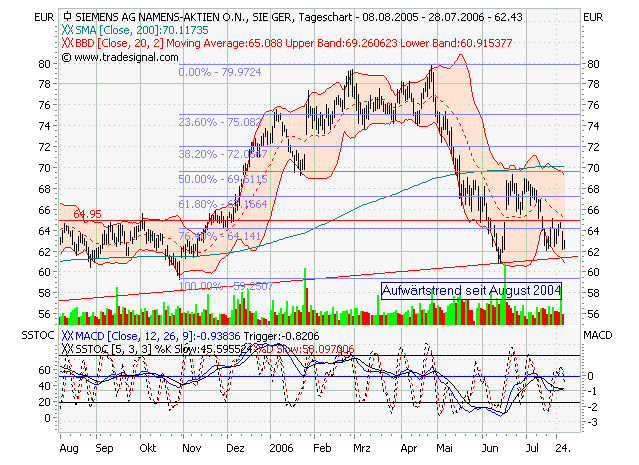Click the '0.00% - 79.9724' Fibonacci label
639x465 pixels.
point(220,72)
